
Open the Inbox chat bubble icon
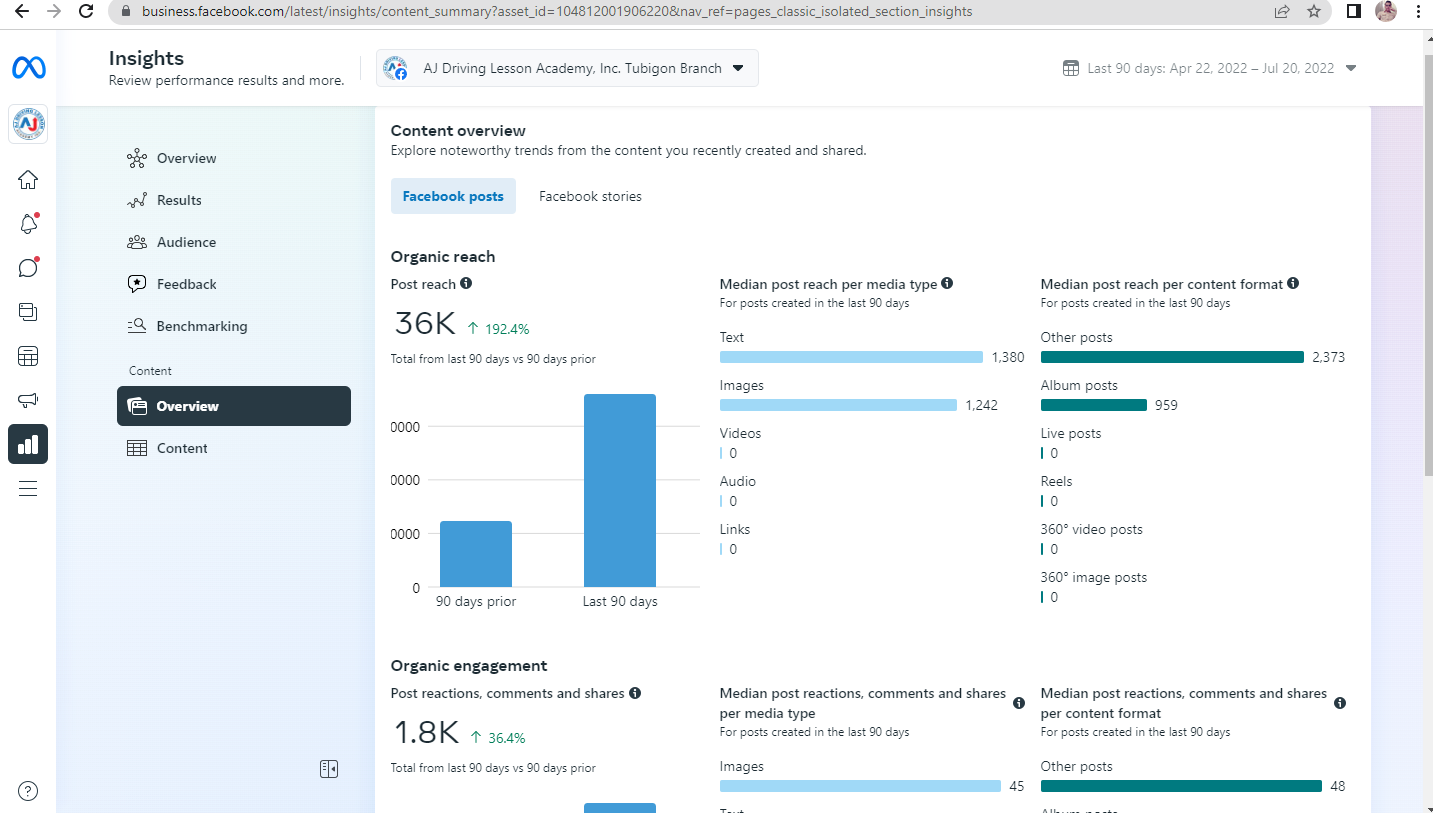click(28, 268)
